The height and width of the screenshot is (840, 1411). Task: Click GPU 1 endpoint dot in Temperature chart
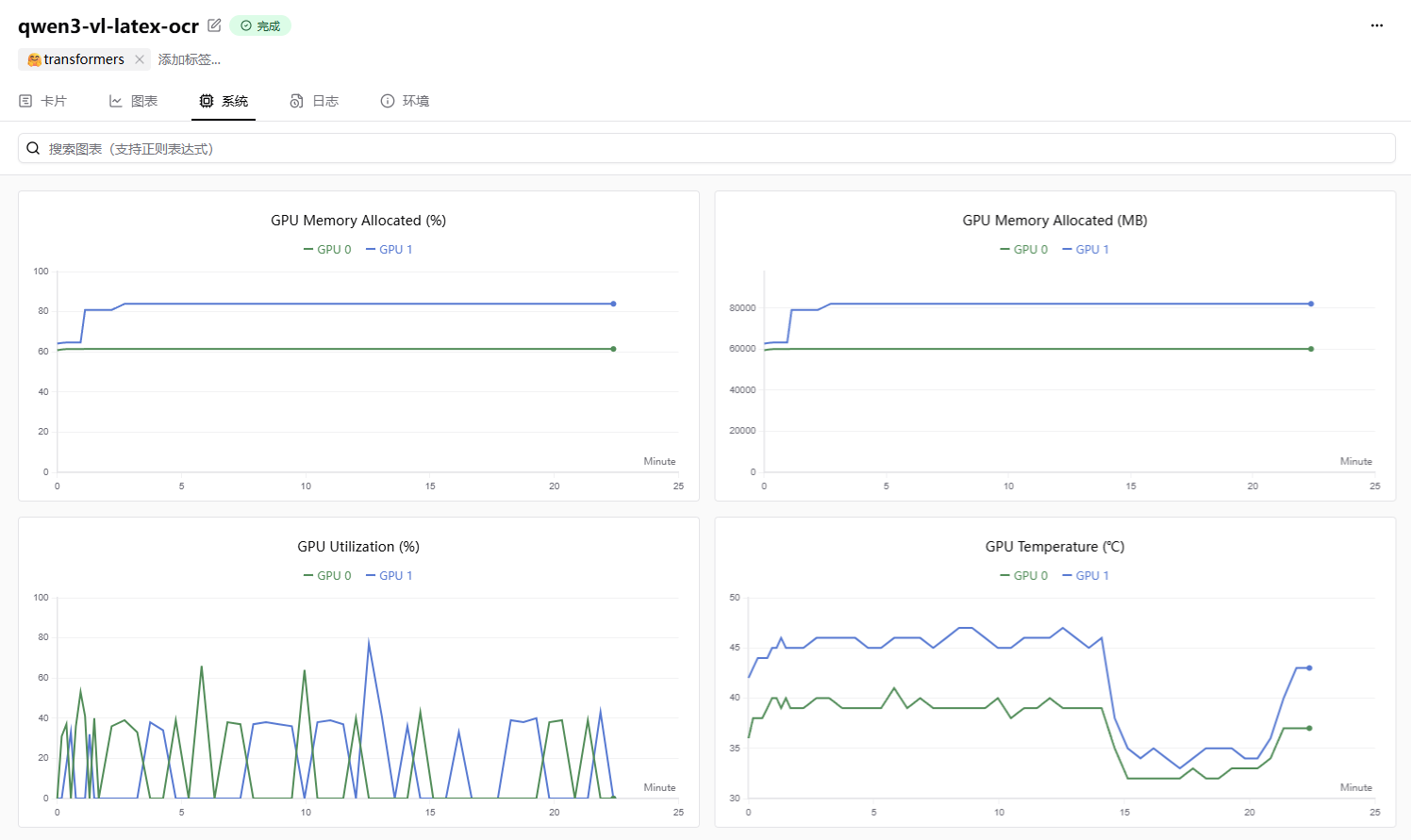[x=1309, y=667]
